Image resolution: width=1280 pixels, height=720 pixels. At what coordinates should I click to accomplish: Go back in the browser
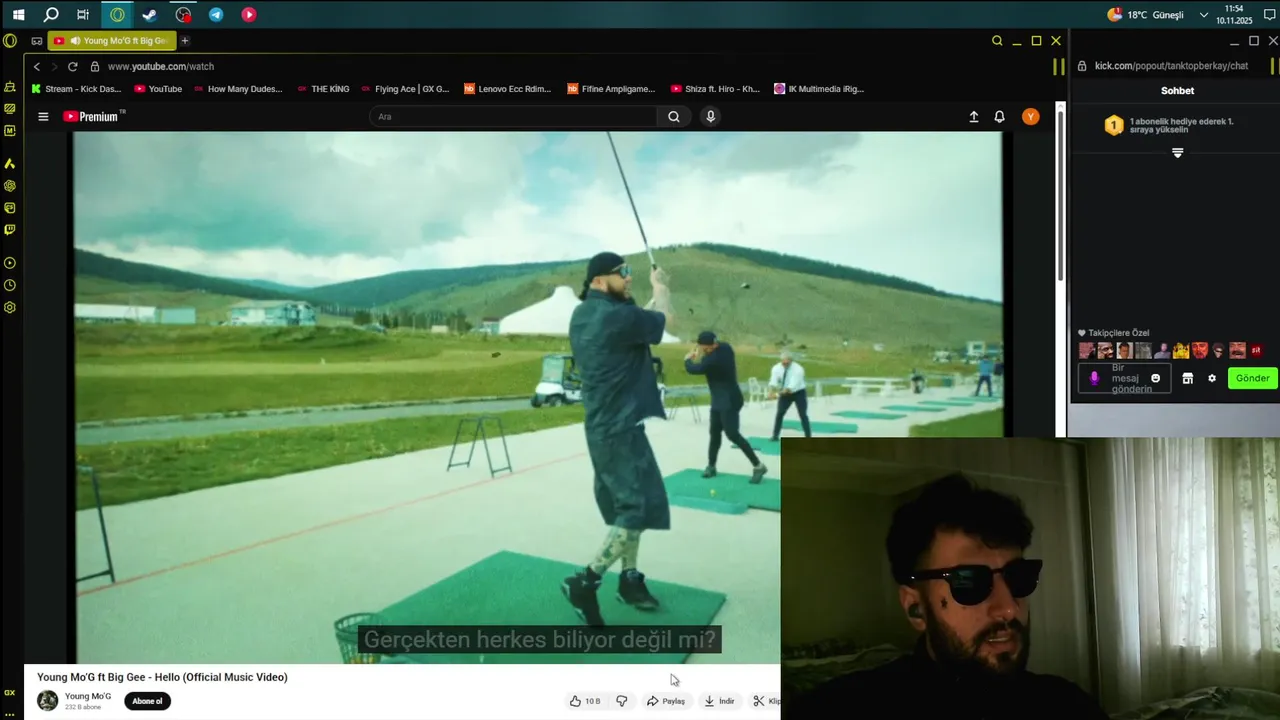pos(37,66)
